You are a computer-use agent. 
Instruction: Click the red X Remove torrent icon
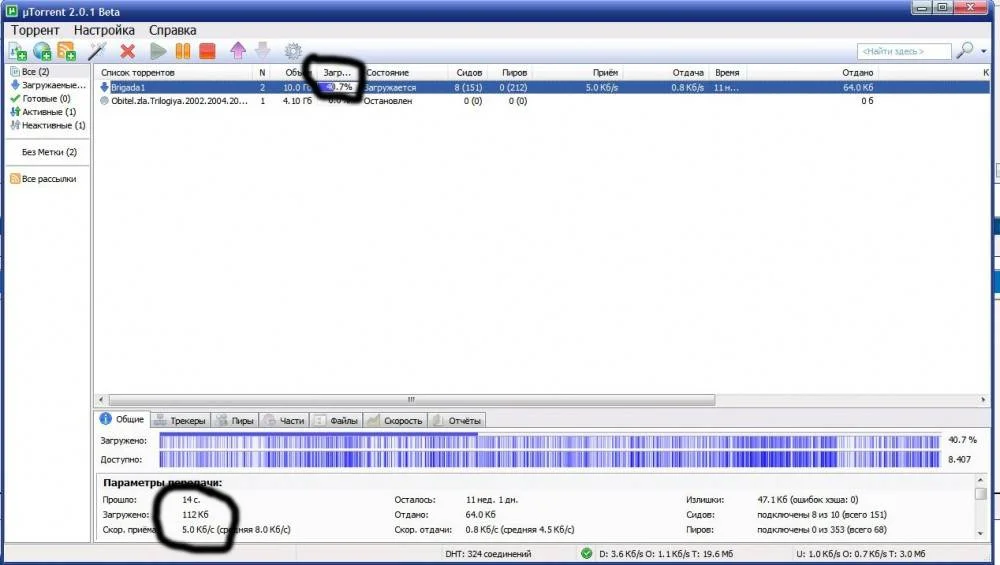coord(128,51)
